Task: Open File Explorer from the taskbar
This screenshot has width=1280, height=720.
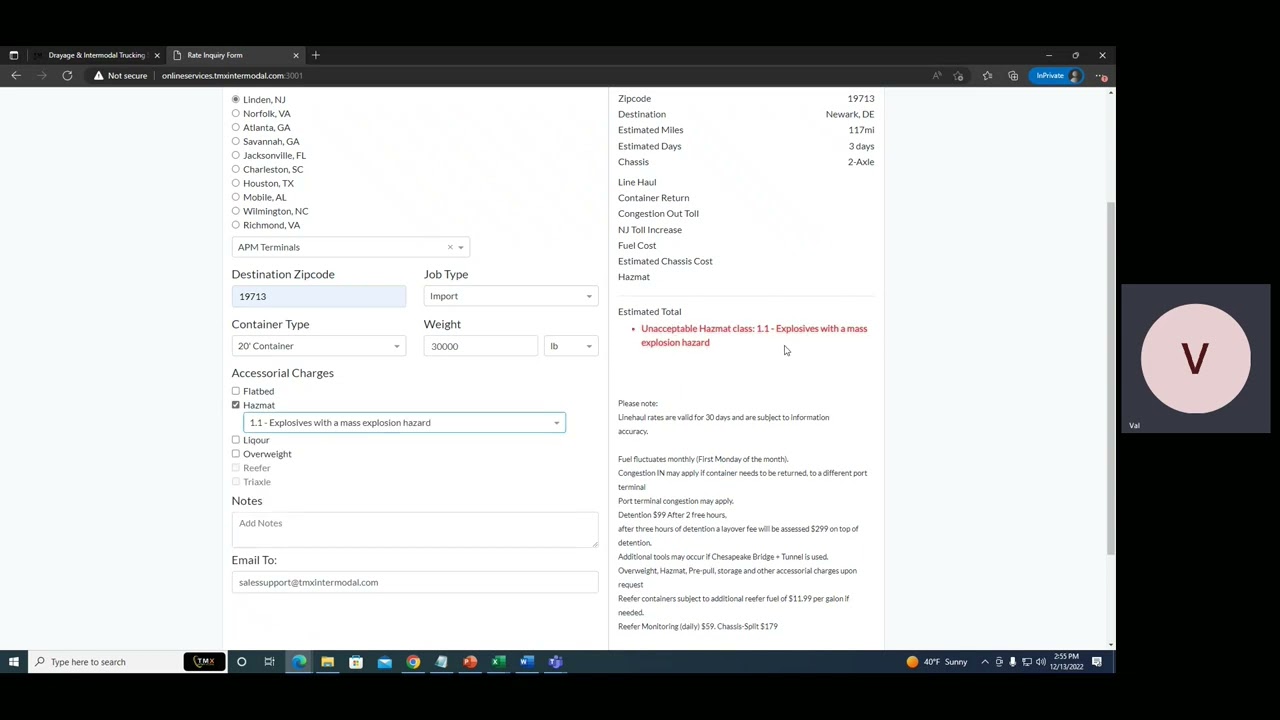Action: tap(327, 662)
